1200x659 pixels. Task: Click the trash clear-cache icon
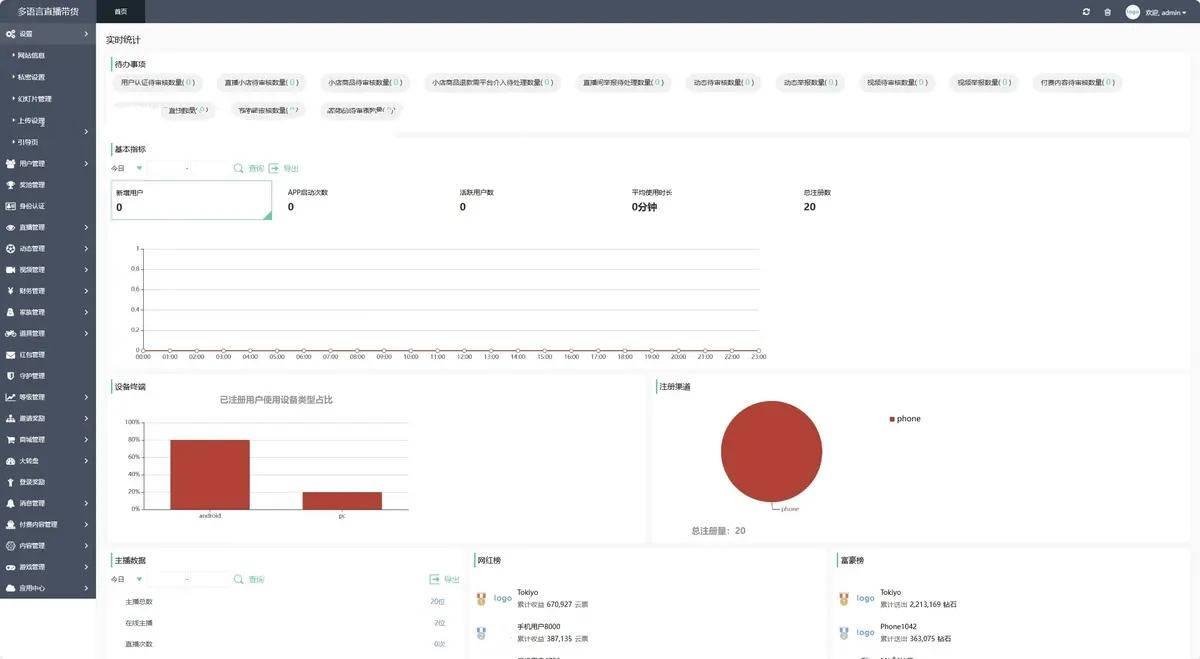[x=1107, y=12]
